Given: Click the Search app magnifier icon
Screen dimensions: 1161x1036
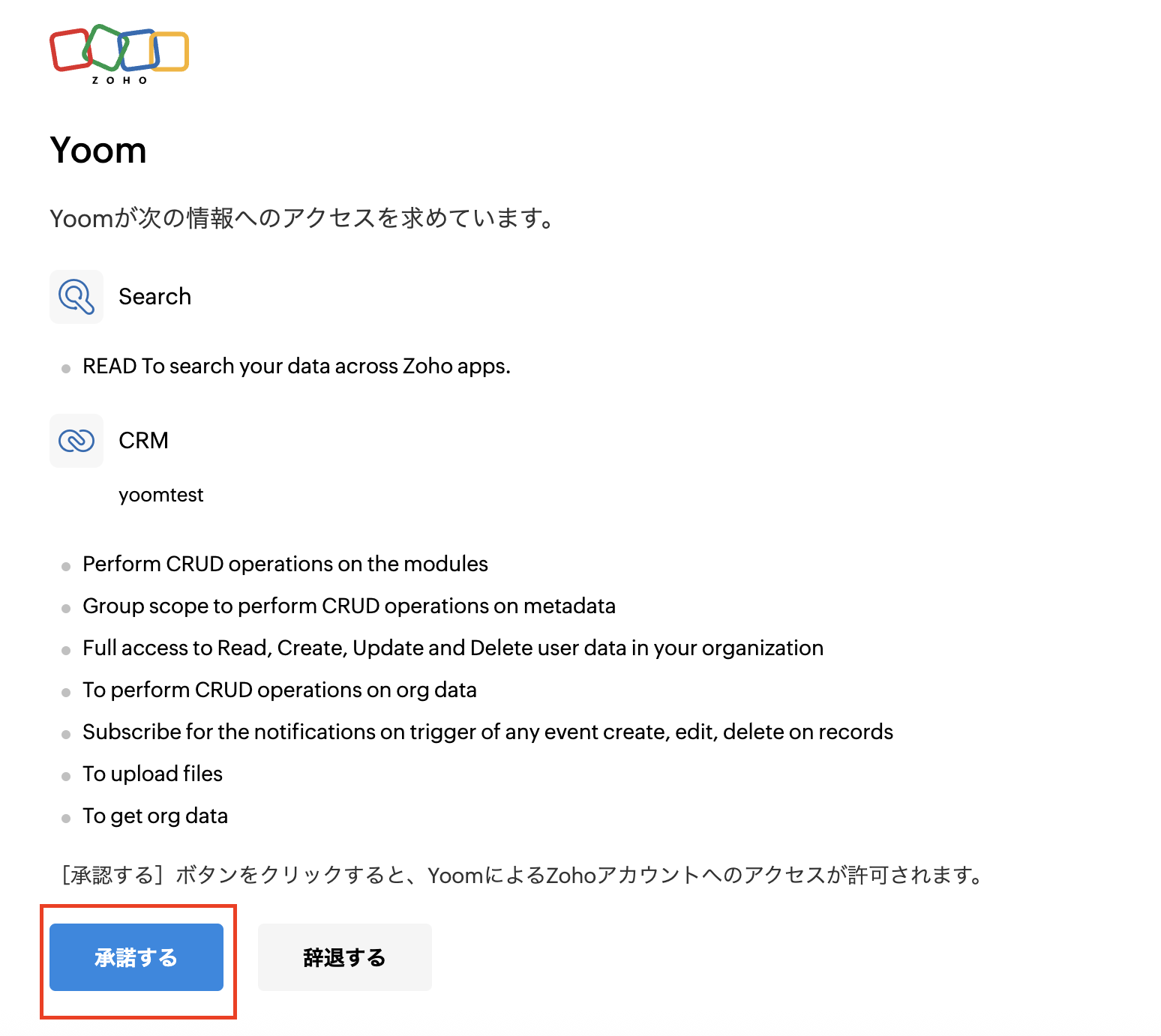Looking at the screenshot, I should click(x=76, y=297).
